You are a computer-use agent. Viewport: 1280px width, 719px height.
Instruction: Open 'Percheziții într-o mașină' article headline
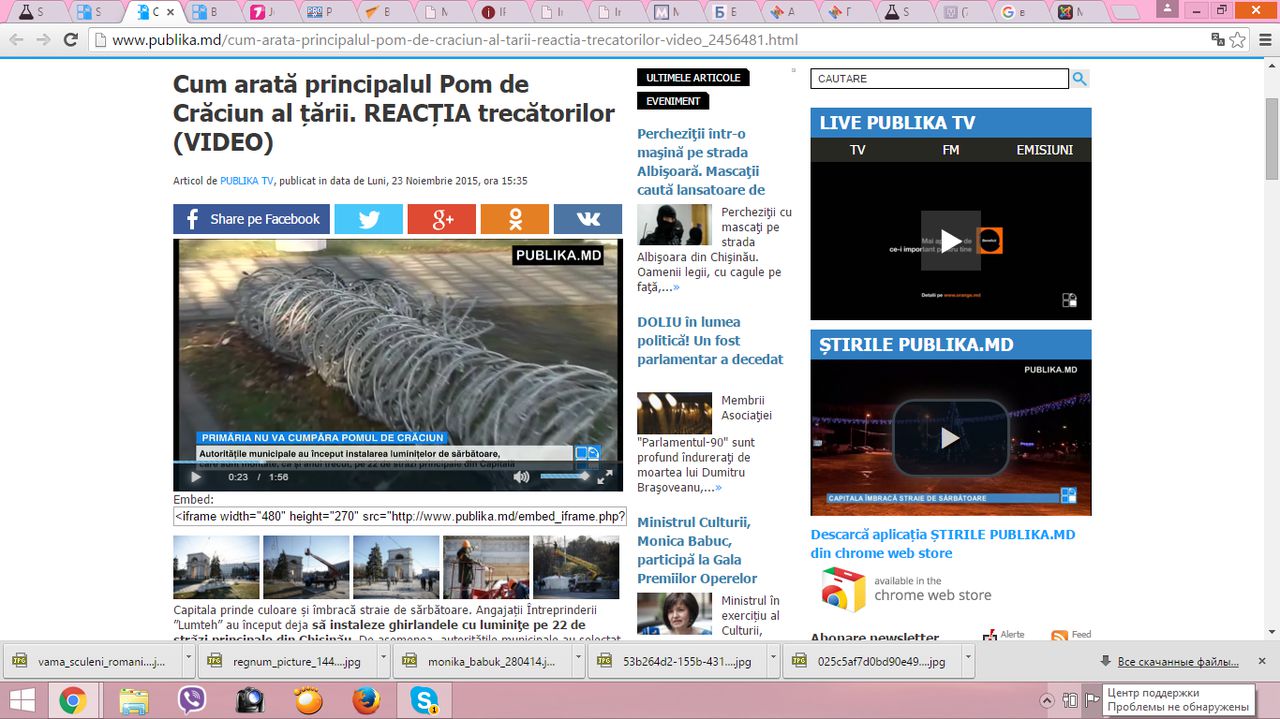(701, 162)
